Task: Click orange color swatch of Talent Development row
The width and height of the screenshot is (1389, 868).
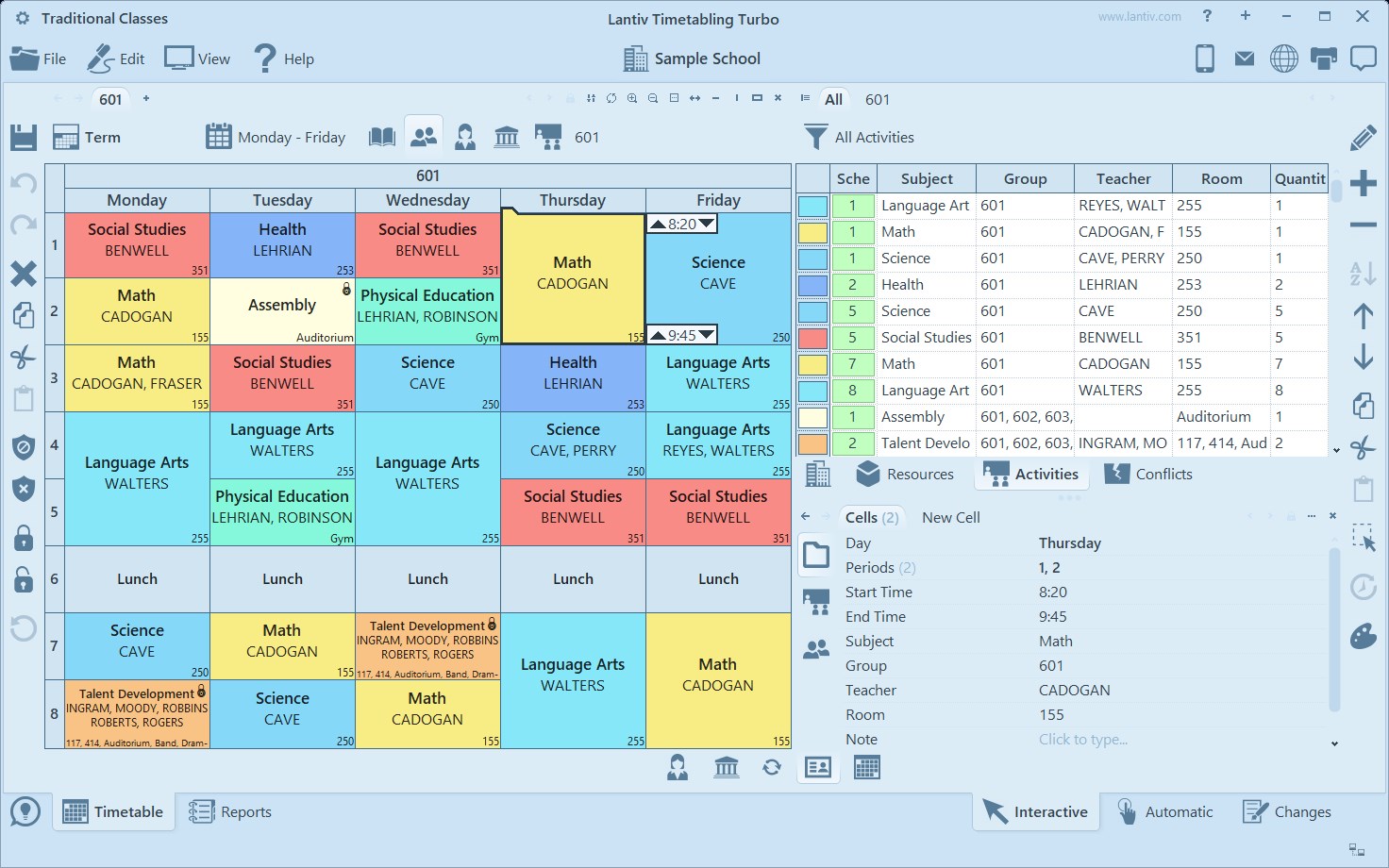Action: click(812, 442)
